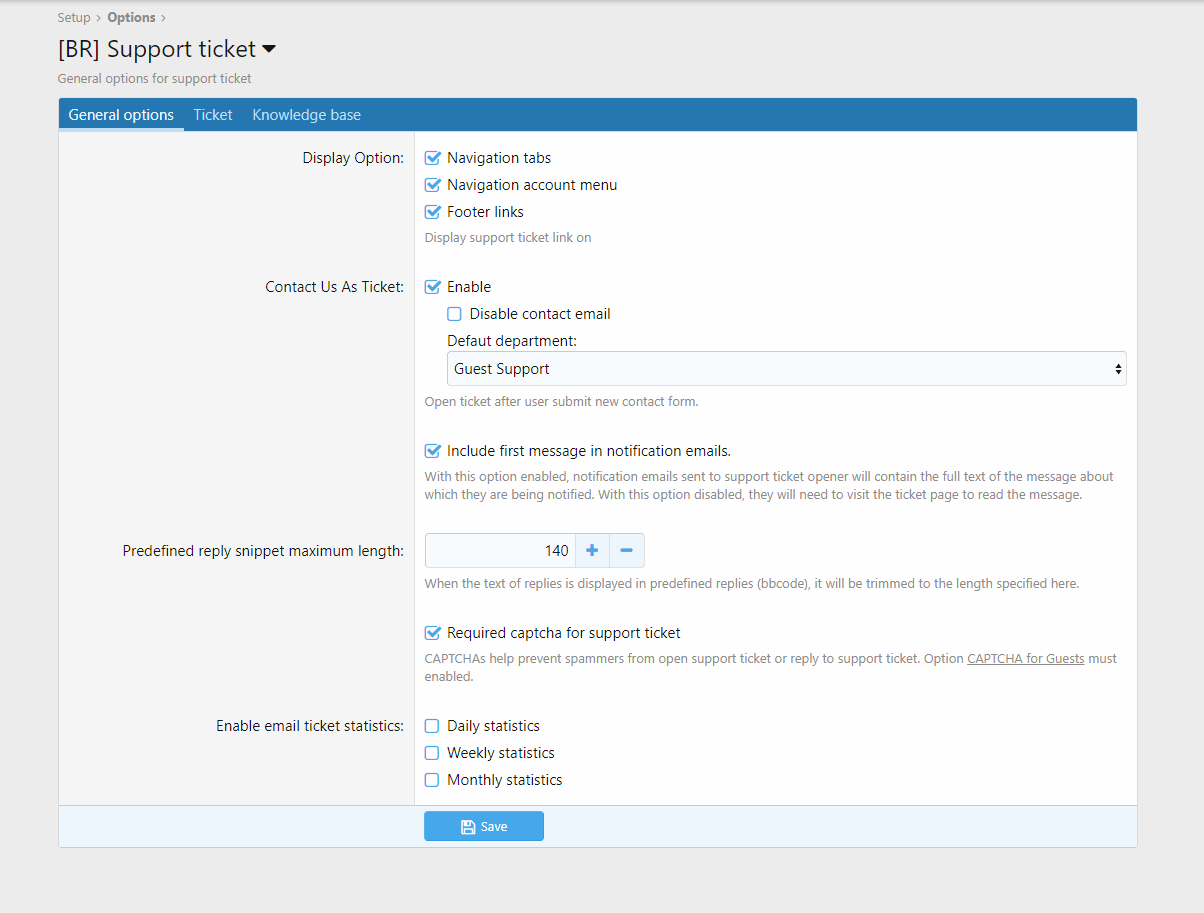Disable Contact Us As Ticket Enable checkbox

433,287
